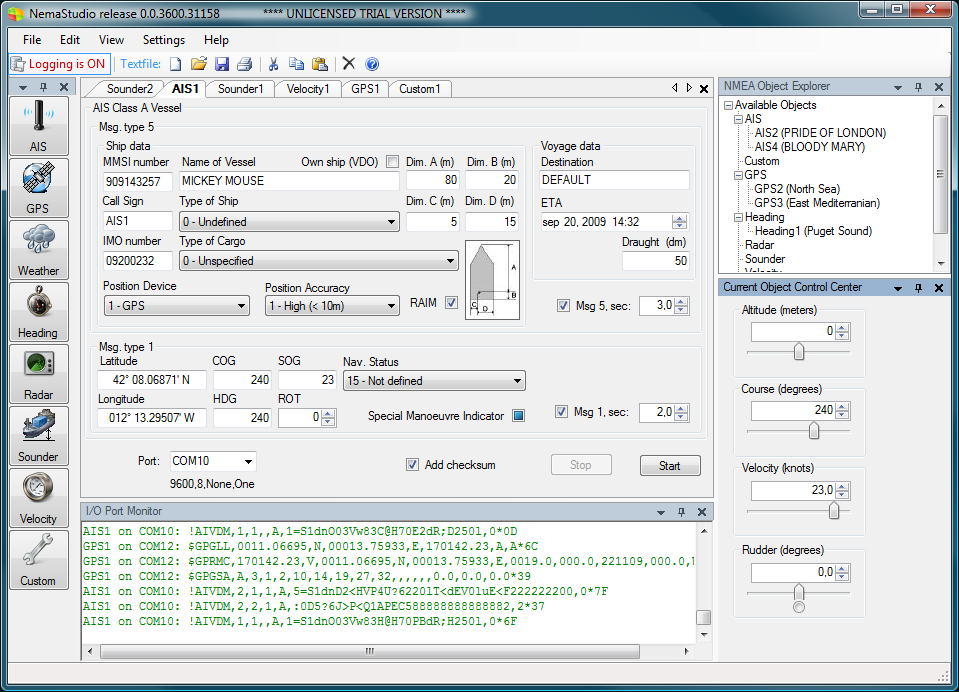Choose the GPS satellite icon
The image size is (959, 692).
(38, 178)
